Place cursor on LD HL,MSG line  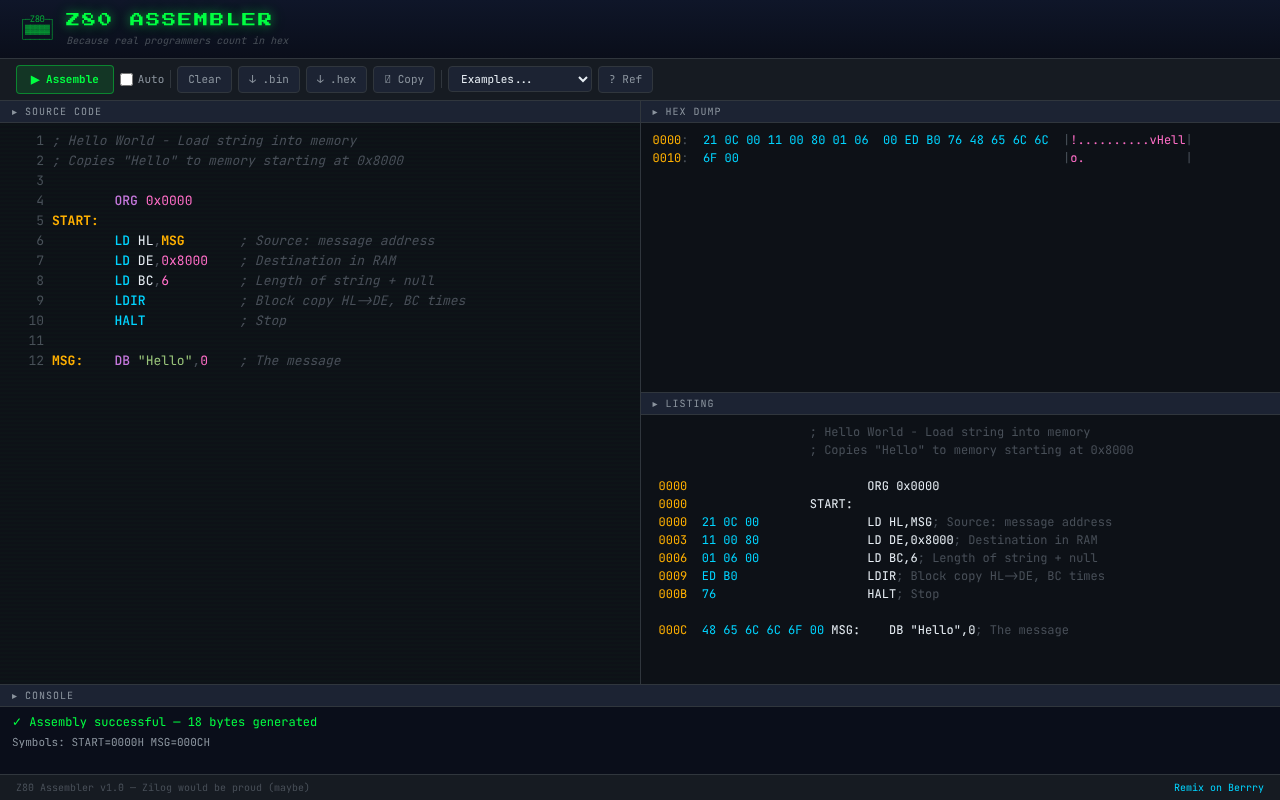click(149, 241)
